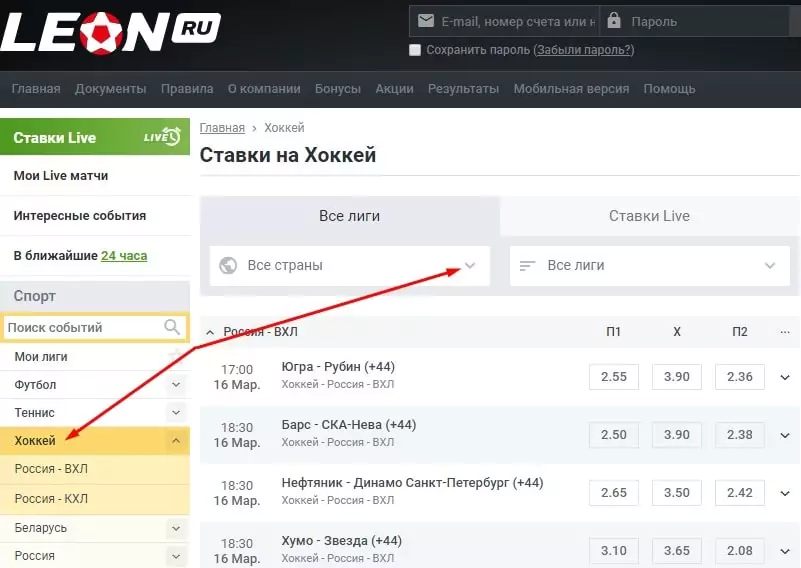Screen dimensions: 801x568
Task: Open the Документы menu item
Action: [x=111, y=89]
